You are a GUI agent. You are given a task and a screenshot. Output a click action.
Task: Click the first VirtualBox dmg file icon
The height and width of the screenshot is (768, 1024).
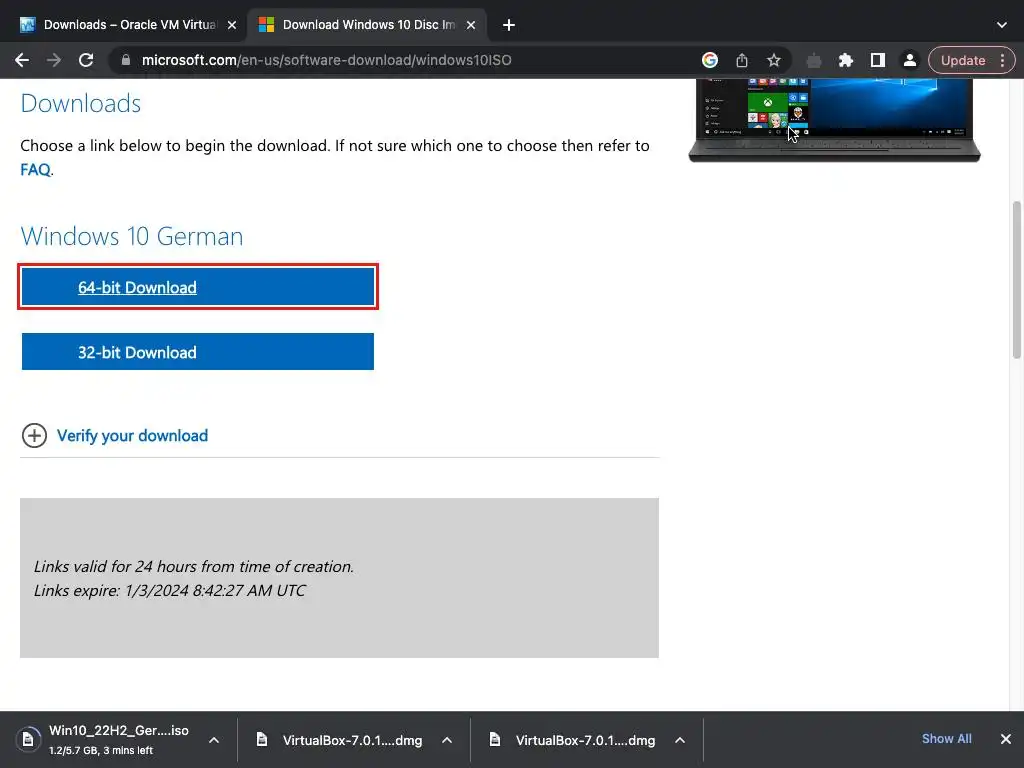(262, 739)
